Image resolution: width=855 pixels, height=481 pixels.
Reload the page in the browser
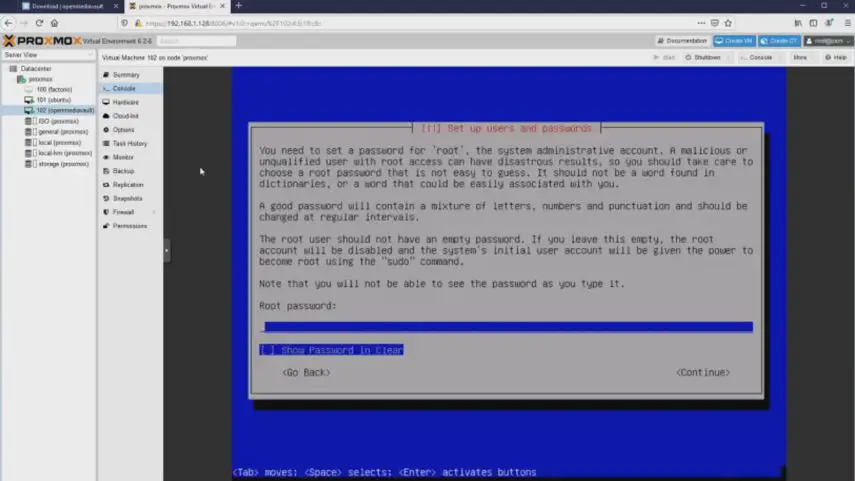(38, 23)
